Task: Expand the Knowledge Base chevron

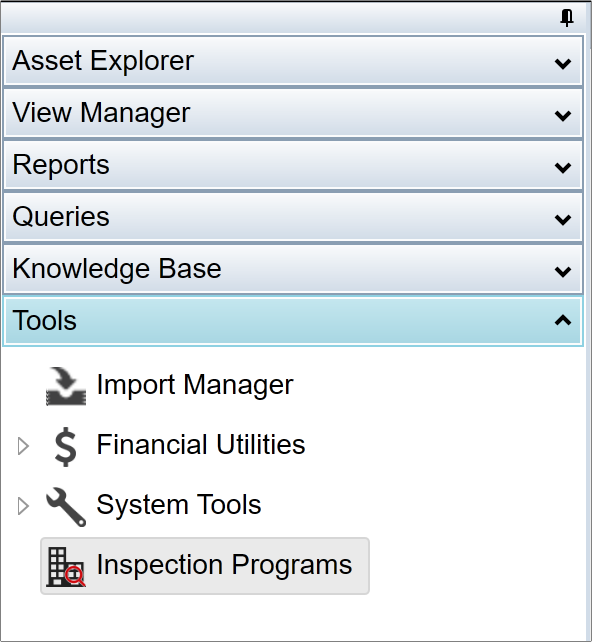Action: coord(563,271)
